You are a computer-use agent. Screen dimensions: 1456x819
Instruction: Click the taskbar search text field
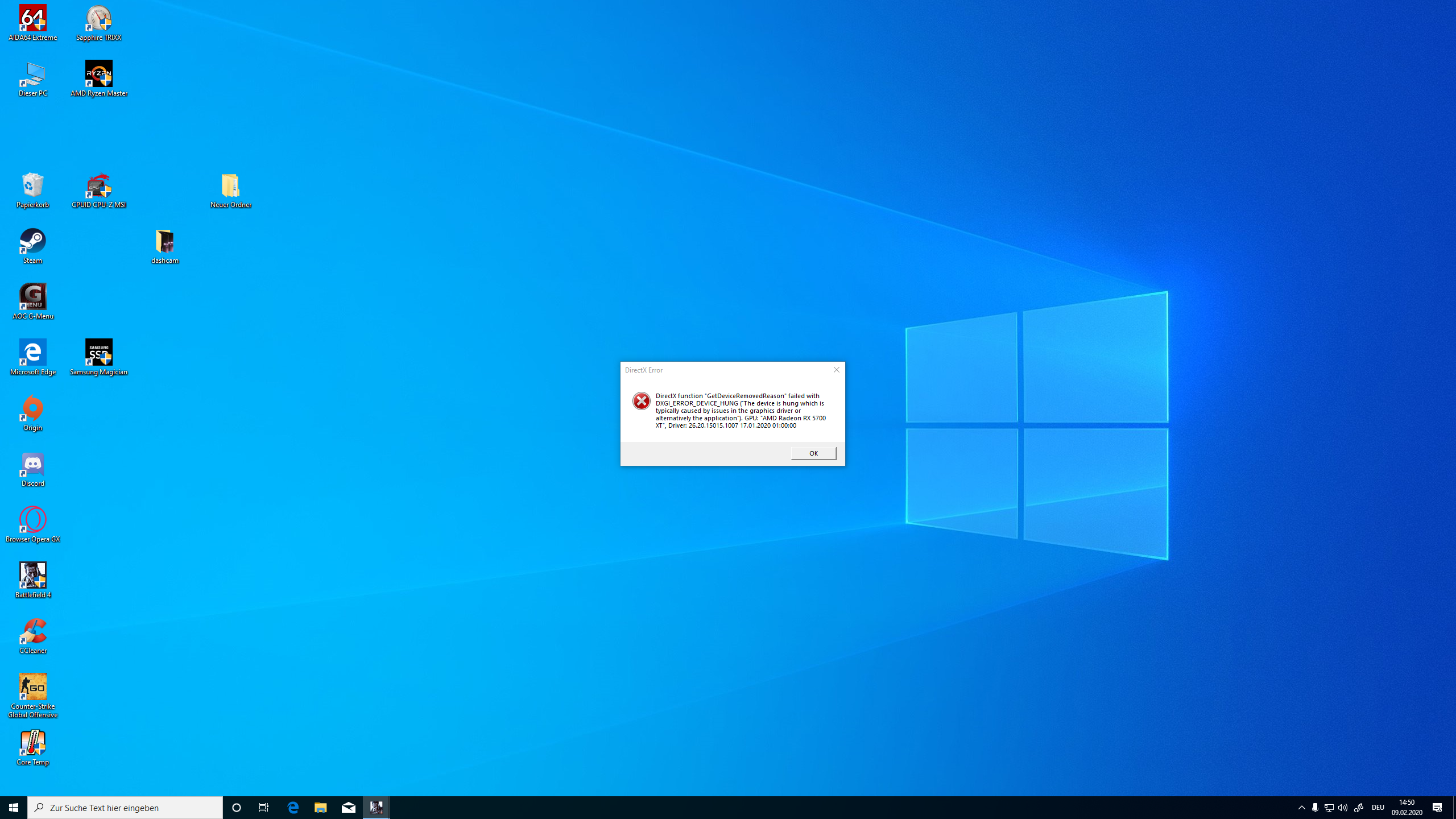(x=125, y=808)
